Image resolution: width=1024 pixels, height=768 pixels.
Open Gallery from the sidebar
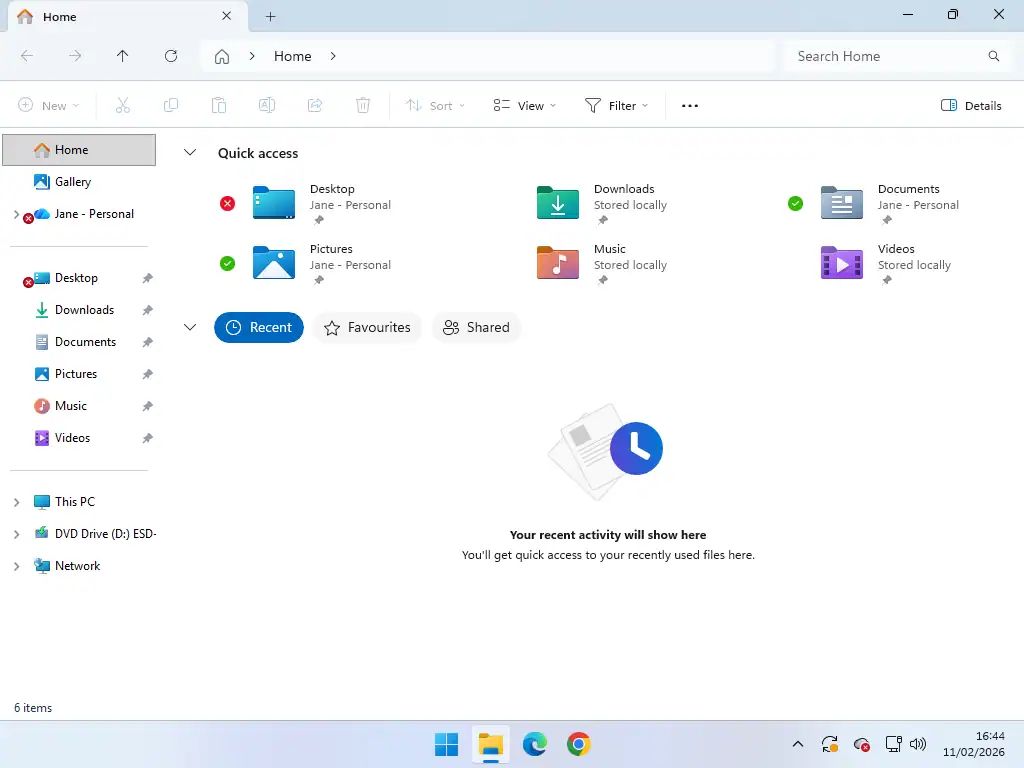pos(73,181)
